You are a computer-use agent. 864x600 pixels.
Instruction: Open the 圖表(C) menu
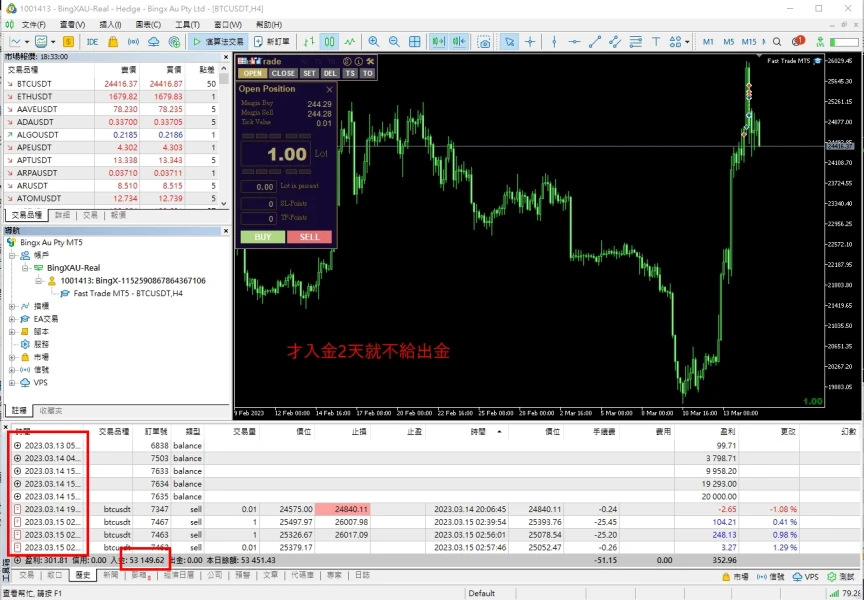pyautogui.click(x=148, y=24)
